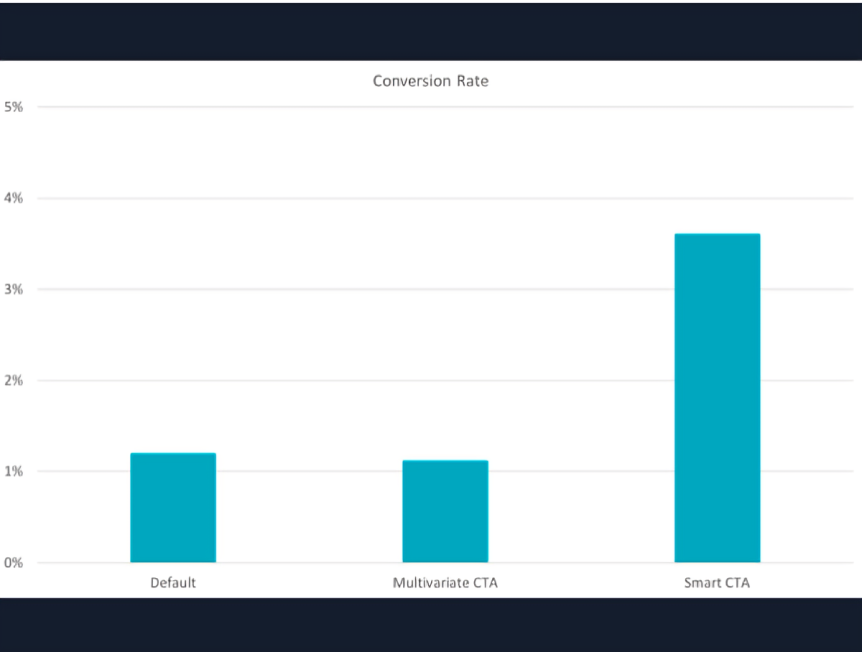
Task: Click the dark navy band at bottom
Action: point(430,625)
